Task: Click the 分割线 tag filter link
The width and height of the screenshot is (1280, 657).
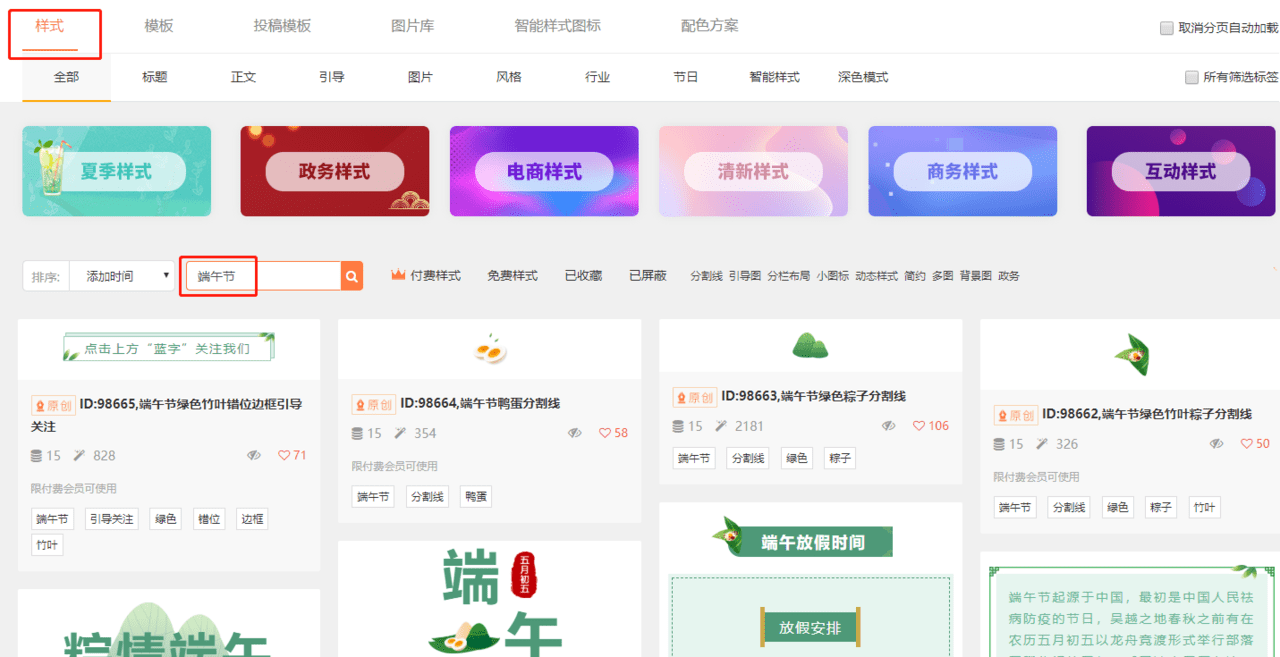Action: (x=706, y=276)
